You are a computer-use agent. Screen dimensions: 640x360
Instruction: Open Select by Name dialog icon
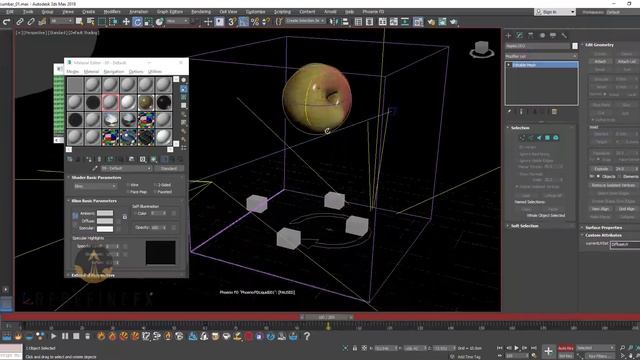pyautogui.click(x=90, y=22)
